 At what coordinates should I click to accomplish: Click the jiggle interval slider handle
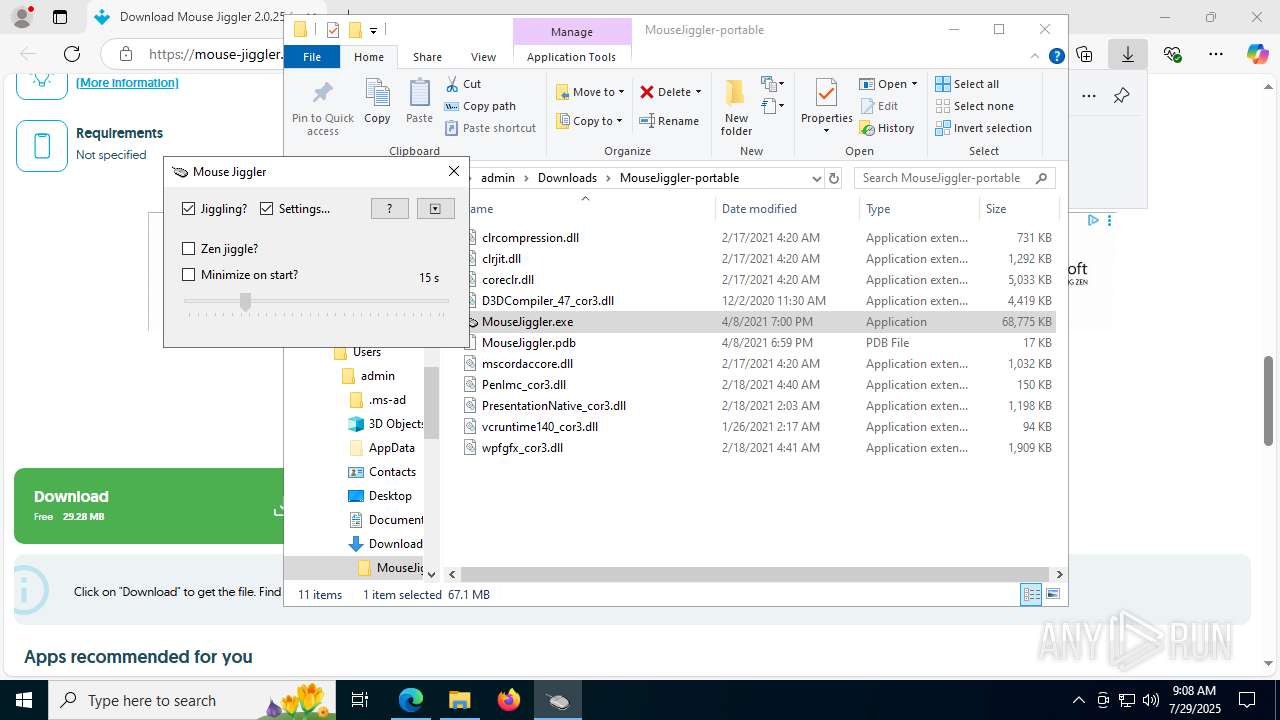(x=245, y=301)
